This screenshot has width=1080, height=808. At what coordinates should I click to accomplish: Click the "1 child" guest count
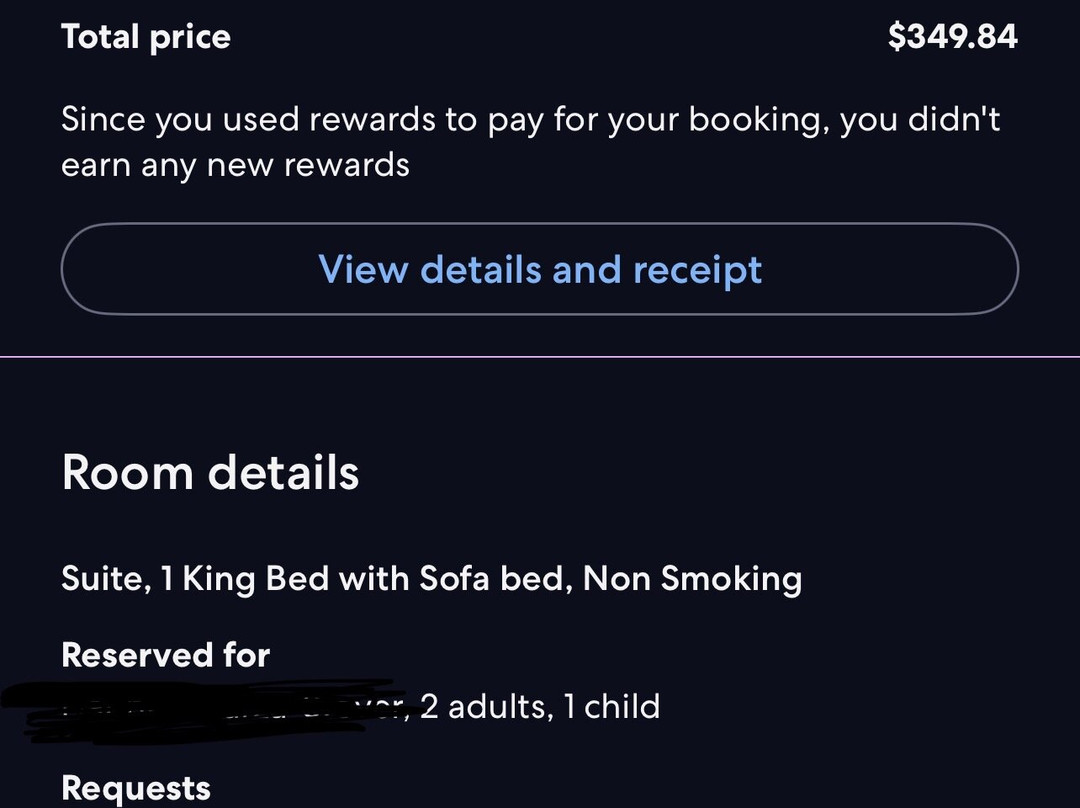610,707
